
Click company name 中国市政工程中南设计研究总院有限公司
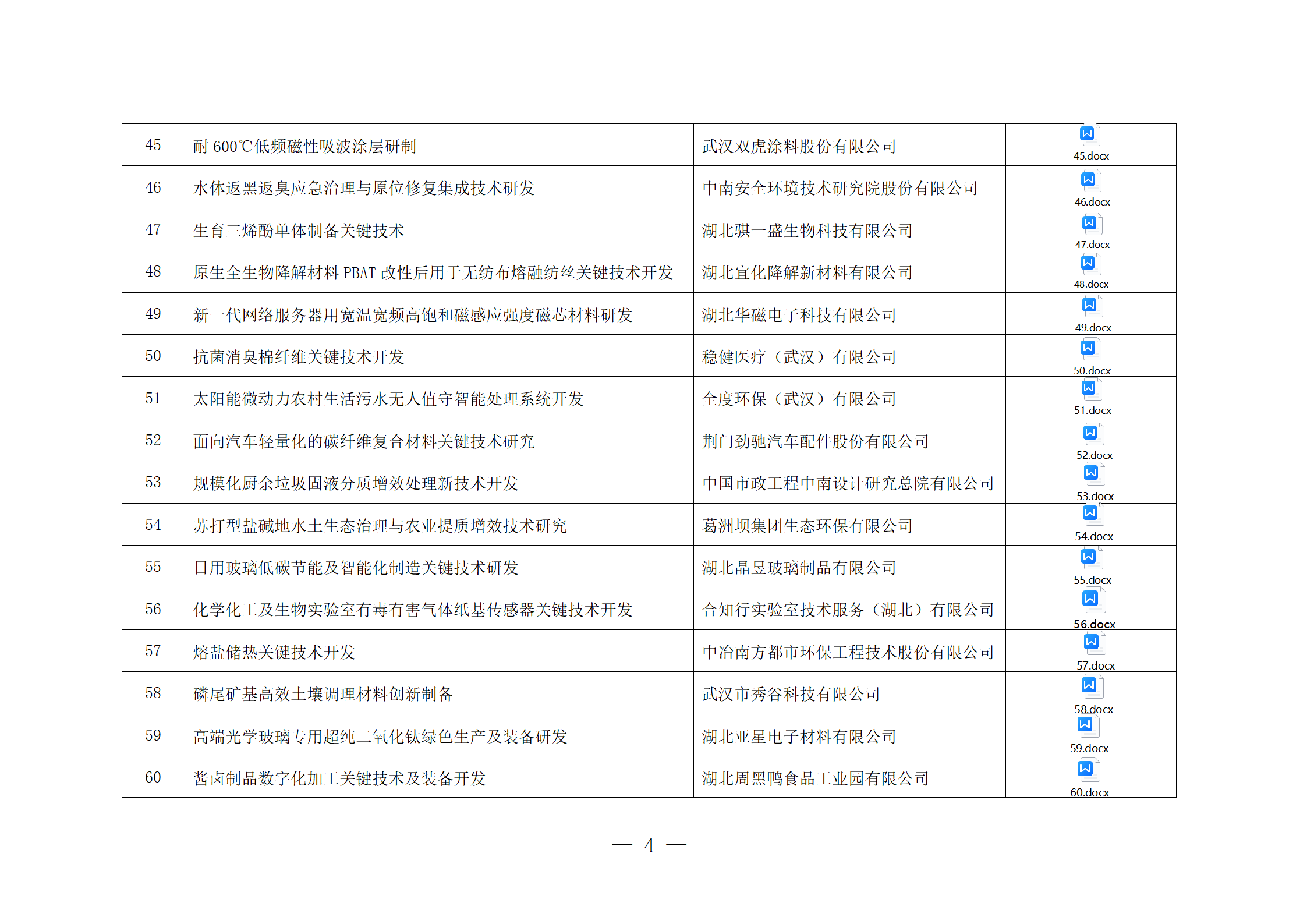[848, 483]
